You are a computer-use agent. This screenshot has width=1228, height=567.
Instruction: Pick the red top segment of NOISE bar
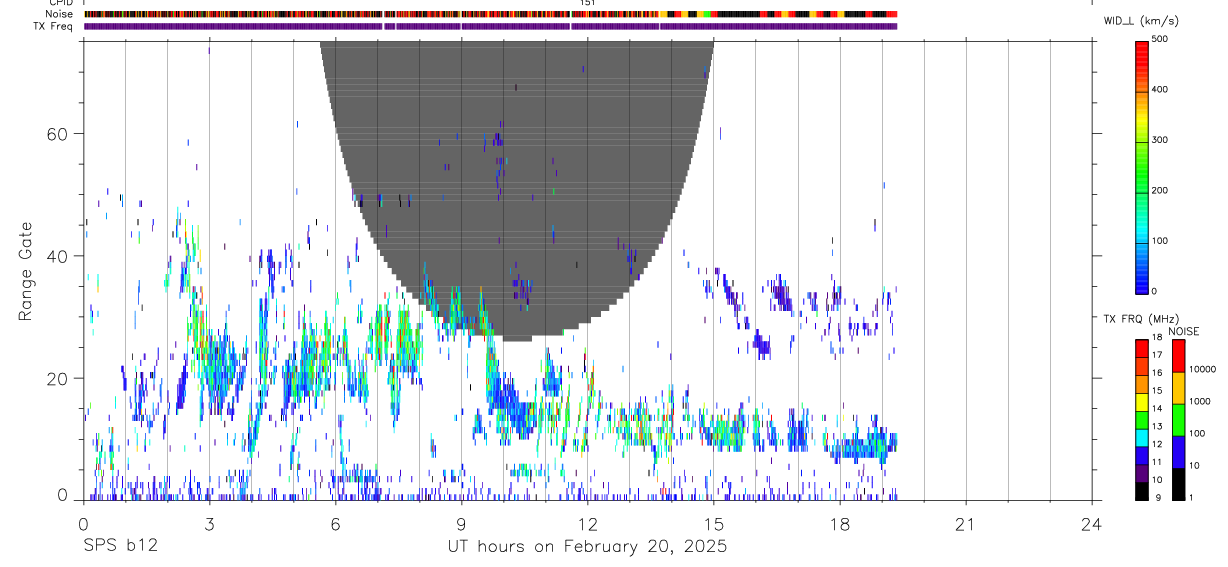pos(1179,355)
